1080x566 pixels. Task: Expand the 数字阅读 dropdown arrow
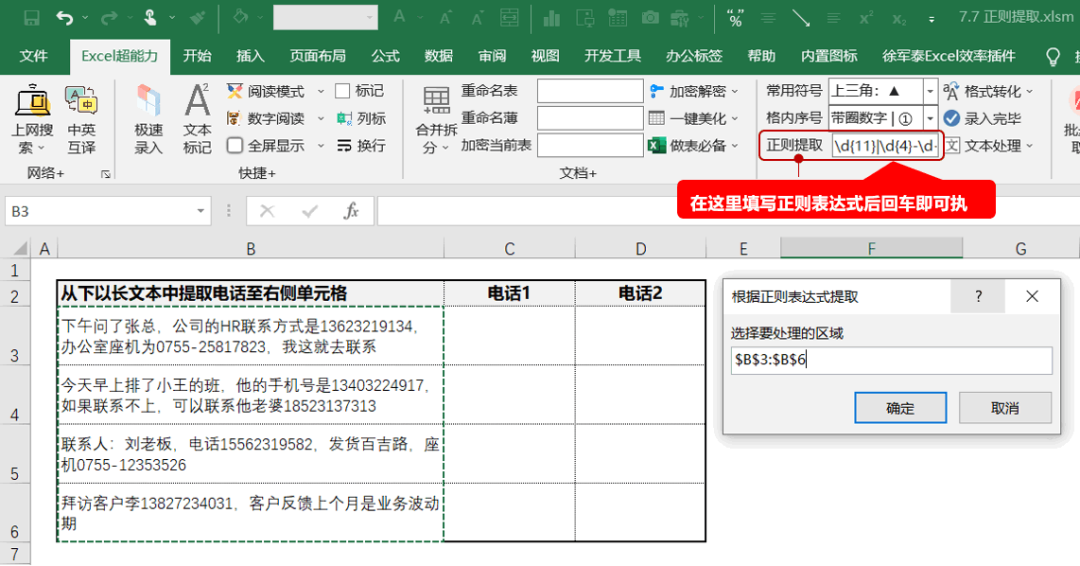(x=320, y=118)
